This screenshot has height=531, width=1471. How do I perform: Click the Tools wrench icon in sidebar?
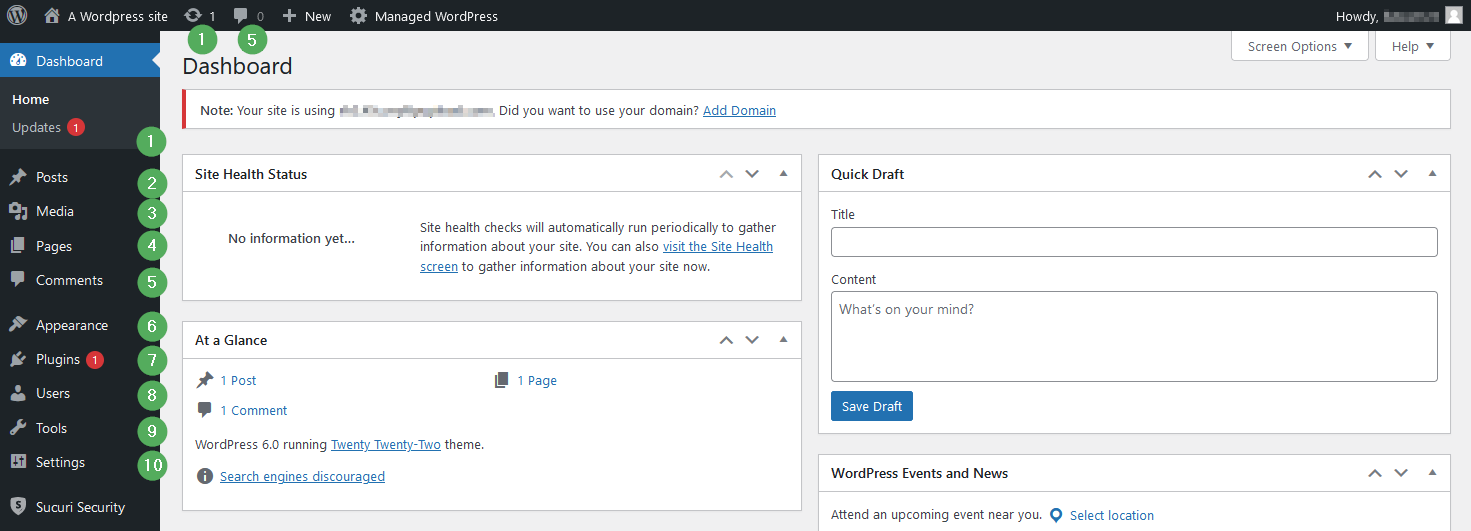pos(18,428)
